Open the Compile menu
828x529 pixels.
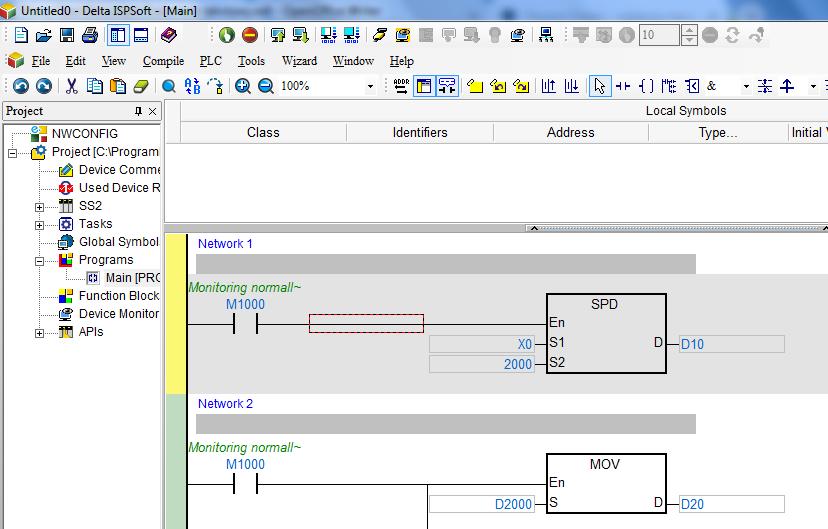(163, 61)
